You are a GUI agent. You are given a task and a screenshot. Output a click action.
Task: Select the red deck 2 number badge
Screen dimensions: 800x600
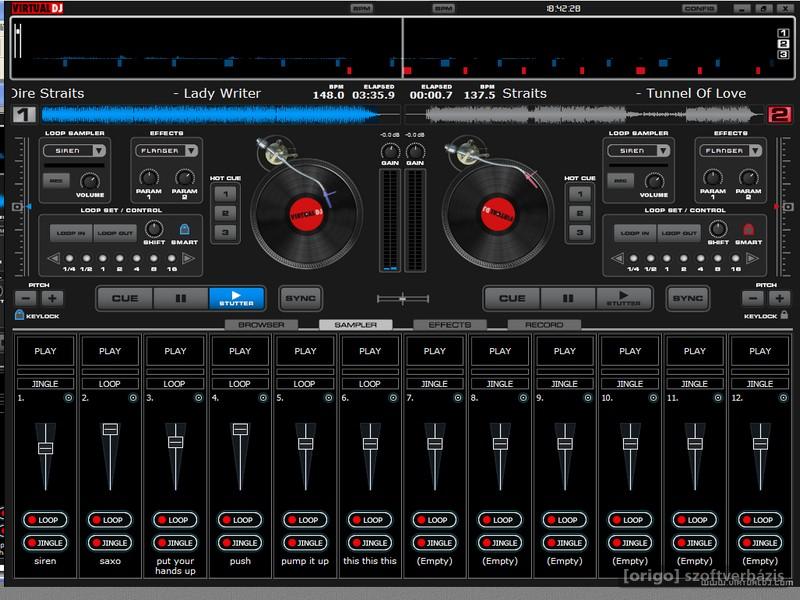(x=780, y=115)
